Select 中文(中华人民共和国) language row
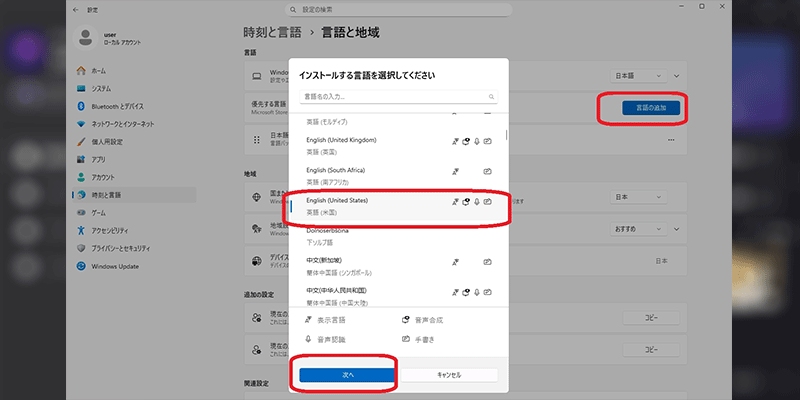800x400 pixels. coord(398,295)
